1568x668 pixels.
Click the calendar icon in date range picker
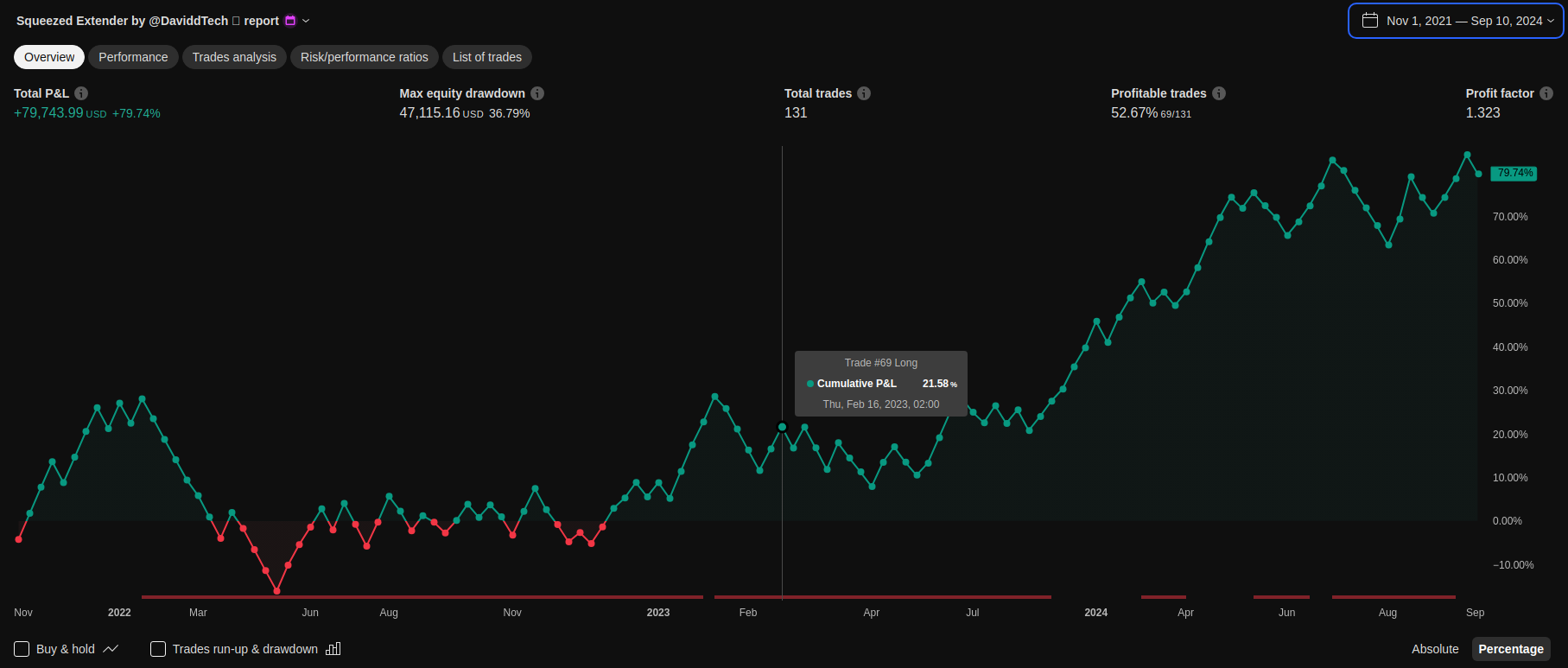pos(1370,21)
